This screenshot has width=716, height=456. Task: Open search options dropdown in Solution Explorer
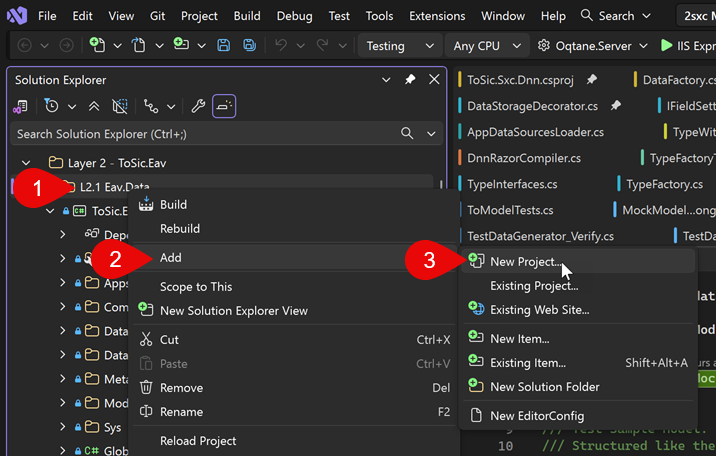431,134
